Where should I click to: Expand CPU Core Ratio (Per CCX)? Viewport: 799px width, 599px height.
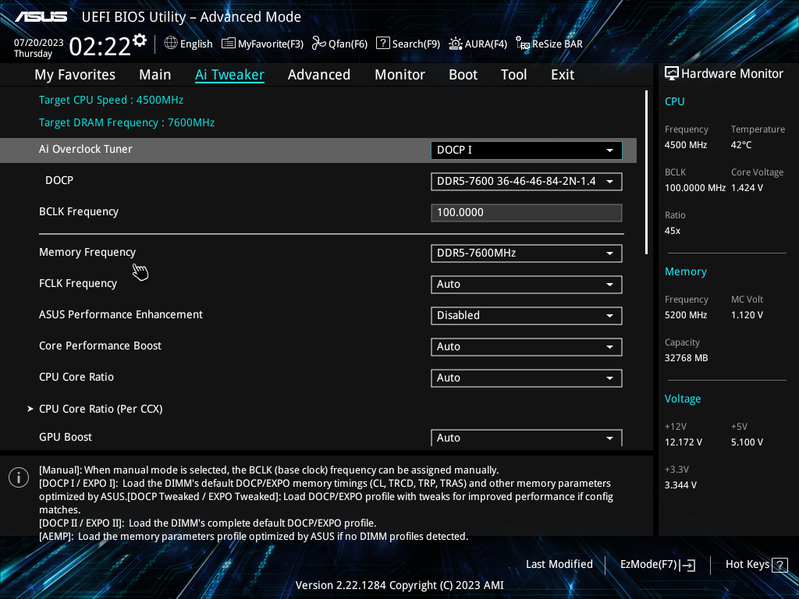100,409
